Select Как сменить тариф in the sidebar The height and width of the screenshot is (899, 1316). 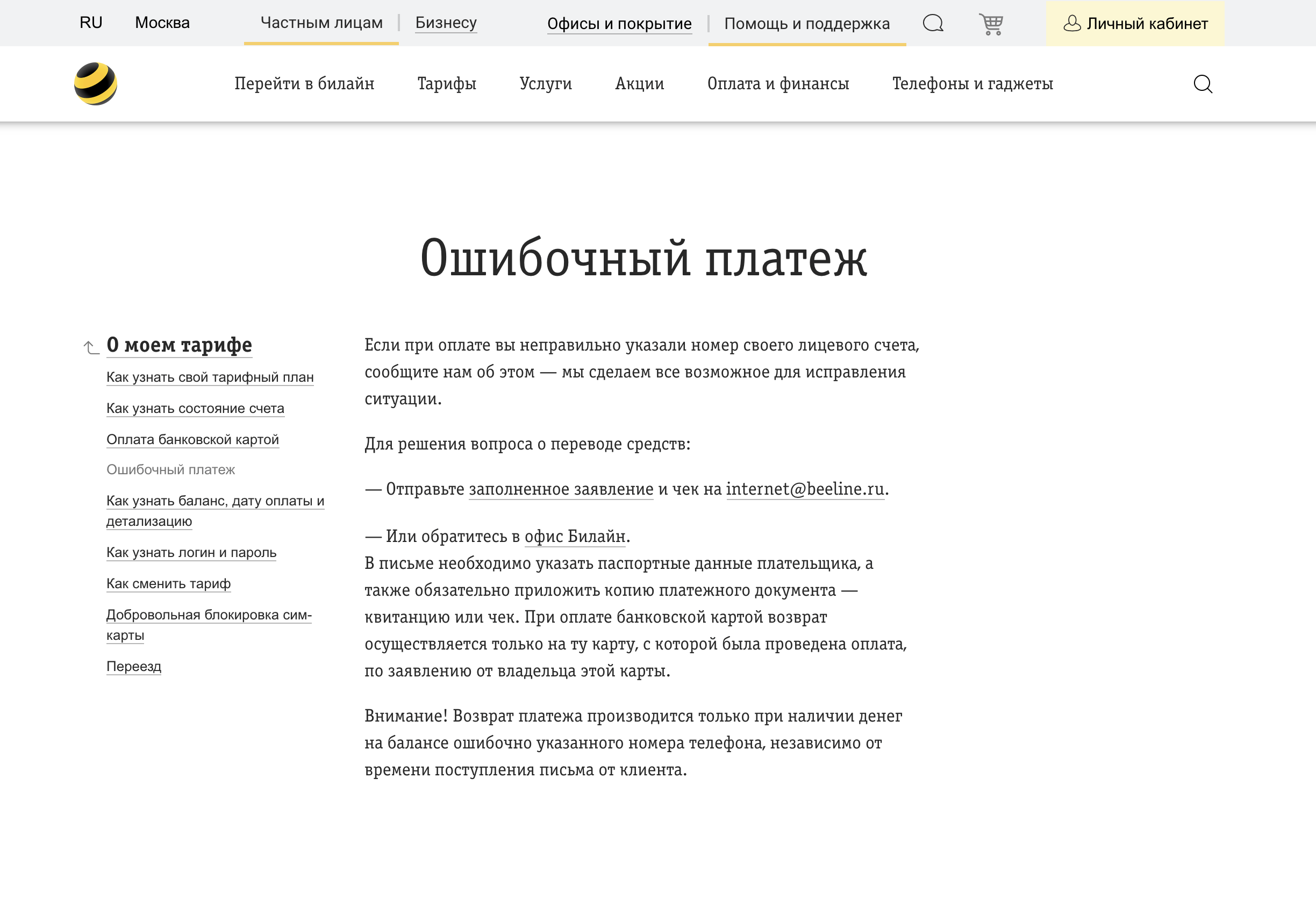point(168,583)
